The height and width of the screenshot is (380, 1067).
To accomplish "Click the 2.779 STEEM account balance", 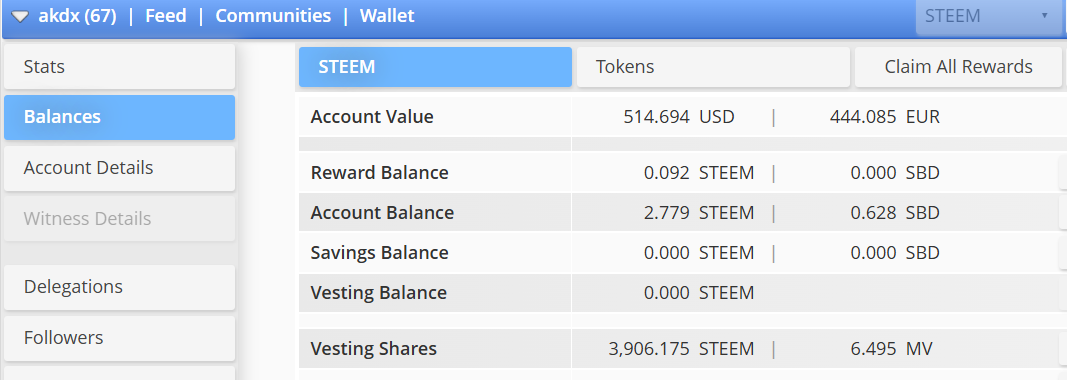I will click(699, 213).
